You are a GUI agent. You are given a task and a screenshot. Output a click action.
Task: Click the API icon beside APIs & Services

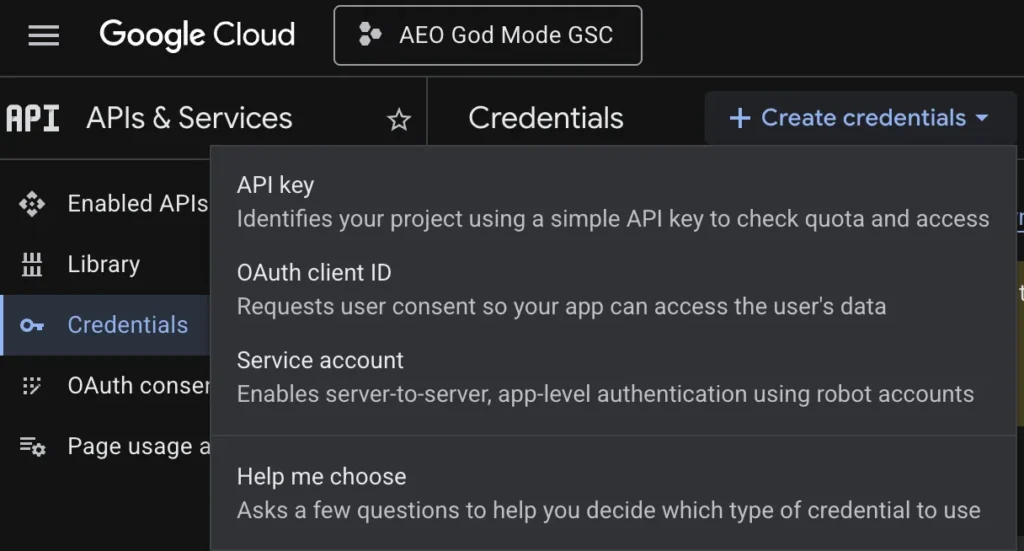point(33,118)
